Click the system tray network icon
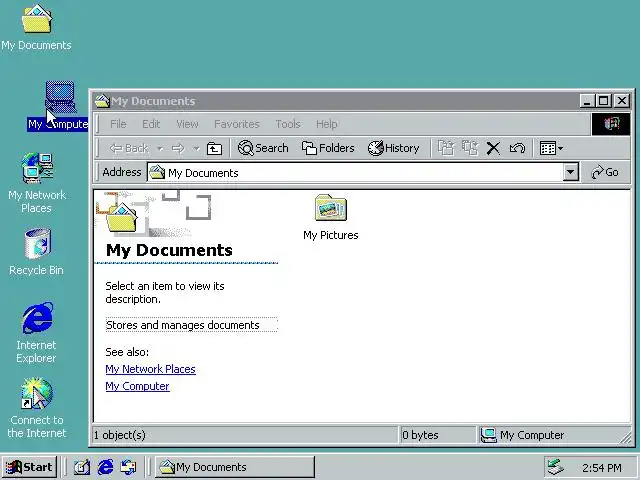 (556, 467)
